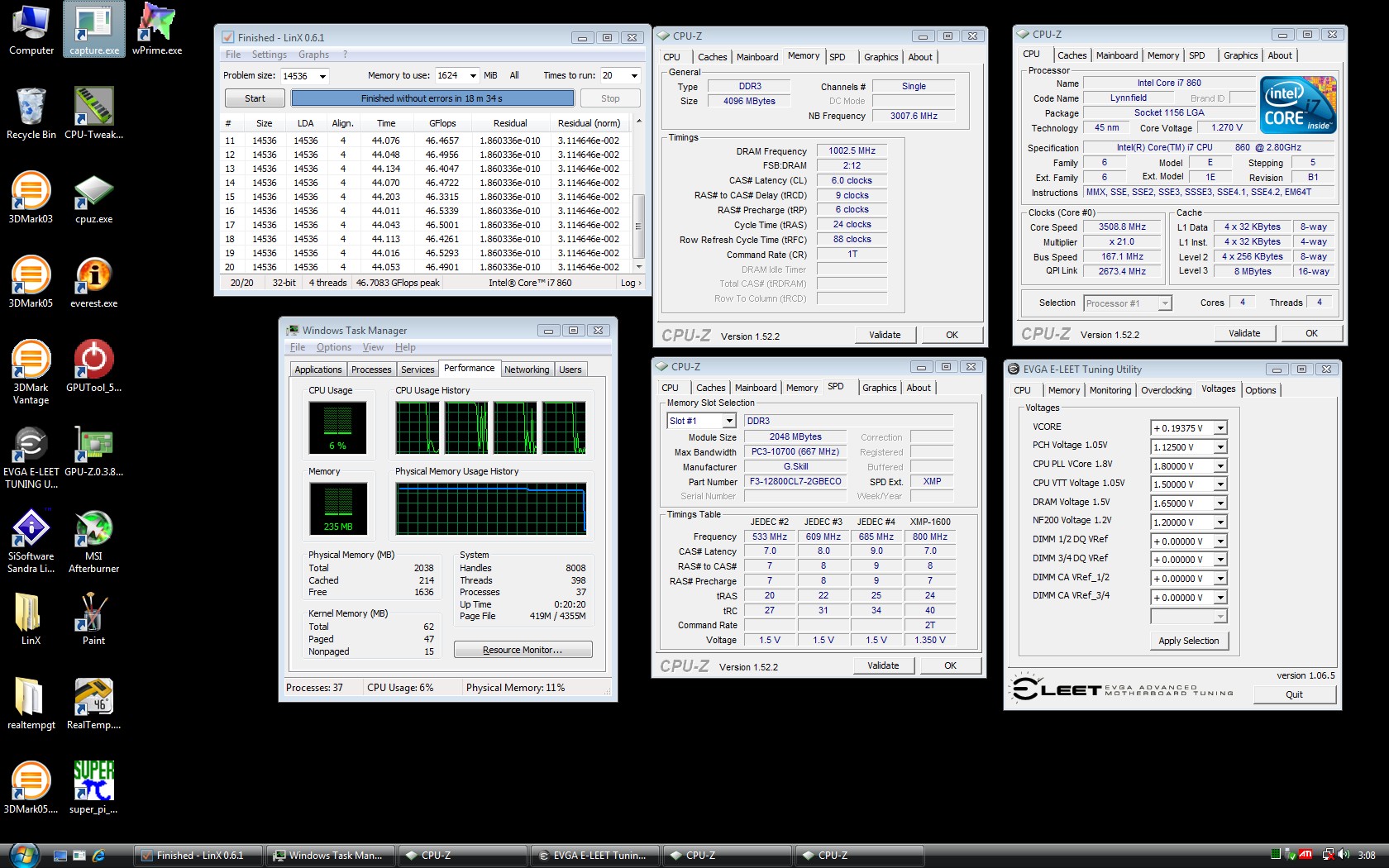The width and height of the screenshot is (1389, 868).
Task: Launch the cpuz.exe desktop icon
Action: pos(94,198)
